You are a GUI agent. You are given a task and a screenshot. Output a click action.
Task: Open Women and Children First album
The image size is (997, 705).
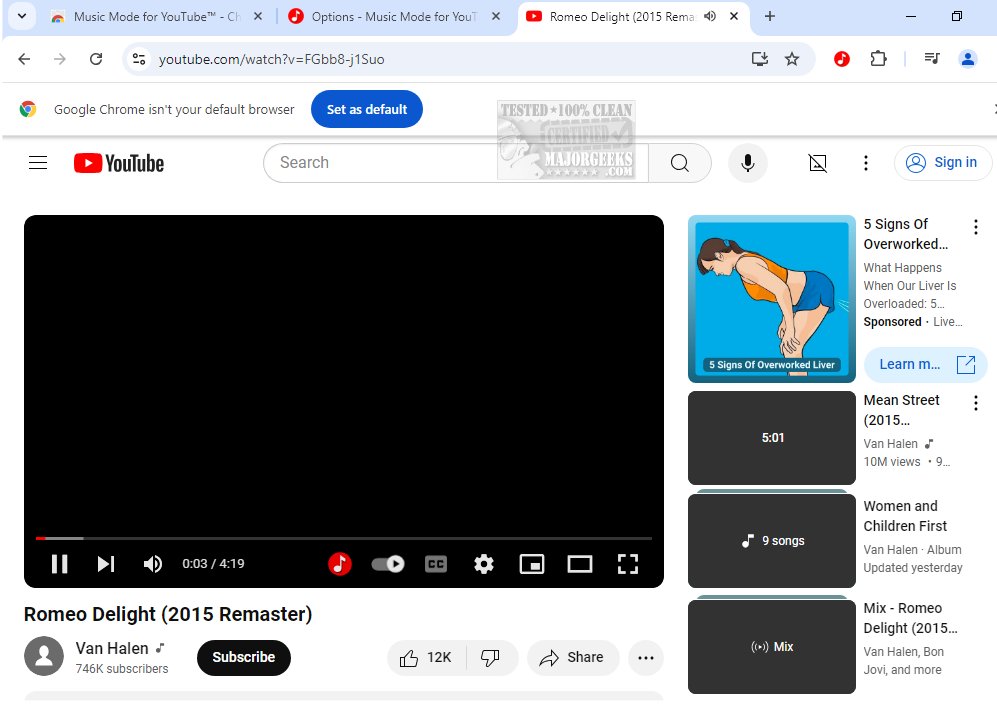point(905,516)
